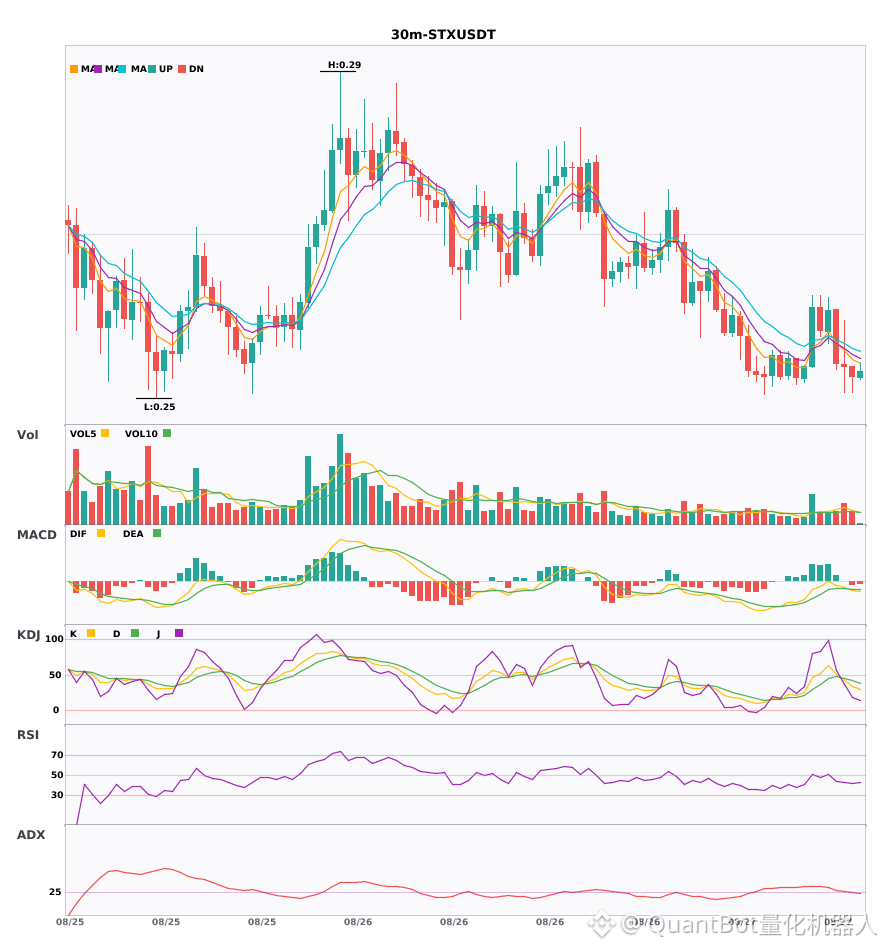Click the KDJ axis value 50

pyautogui.click(x=55, y=675)
